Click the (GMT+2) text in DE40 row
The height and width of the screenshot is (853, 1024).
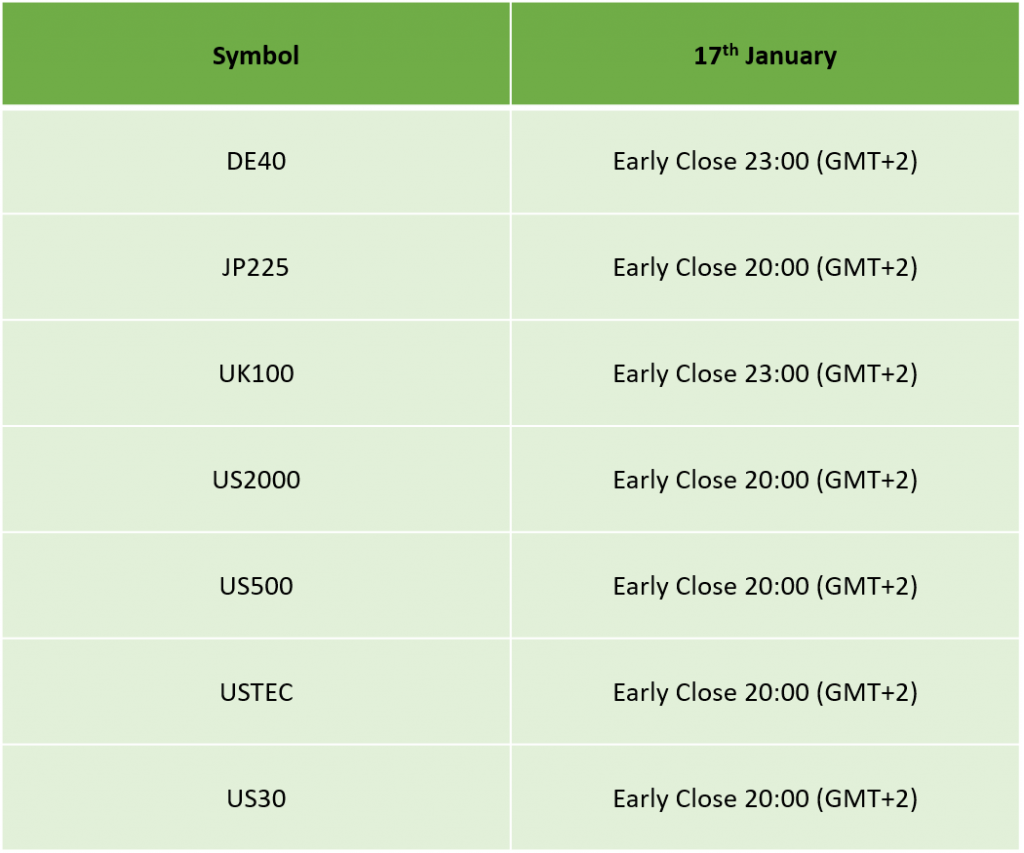pos(867,161)
